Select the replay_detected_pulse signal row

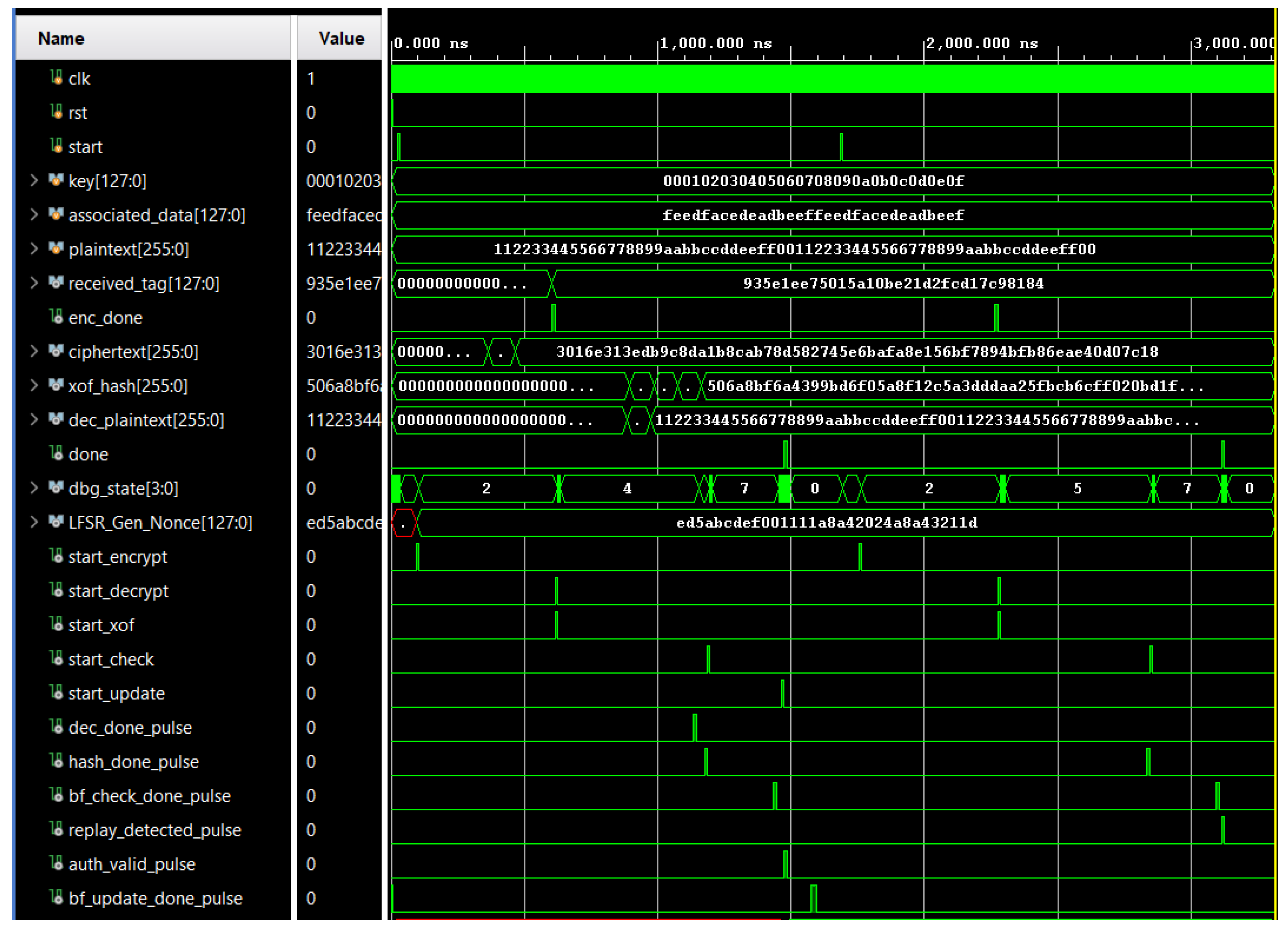pos(155,830)
